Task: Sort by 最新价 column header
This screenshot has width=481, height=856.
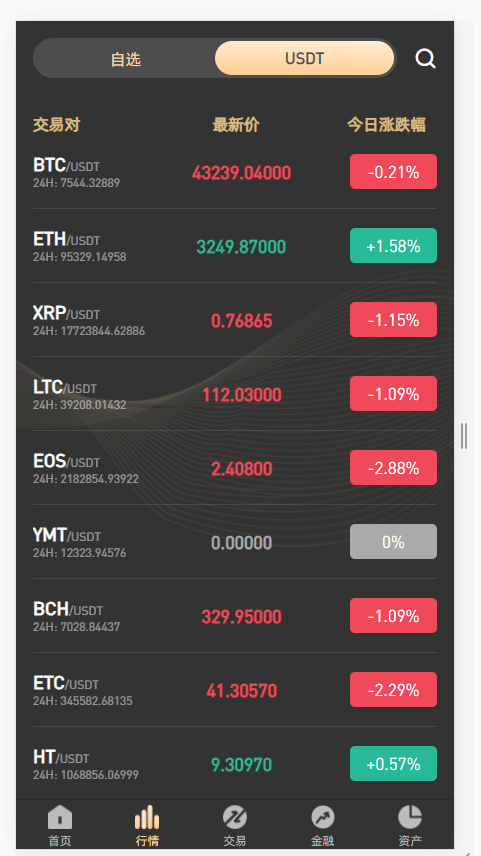Action: coord(236,125)
